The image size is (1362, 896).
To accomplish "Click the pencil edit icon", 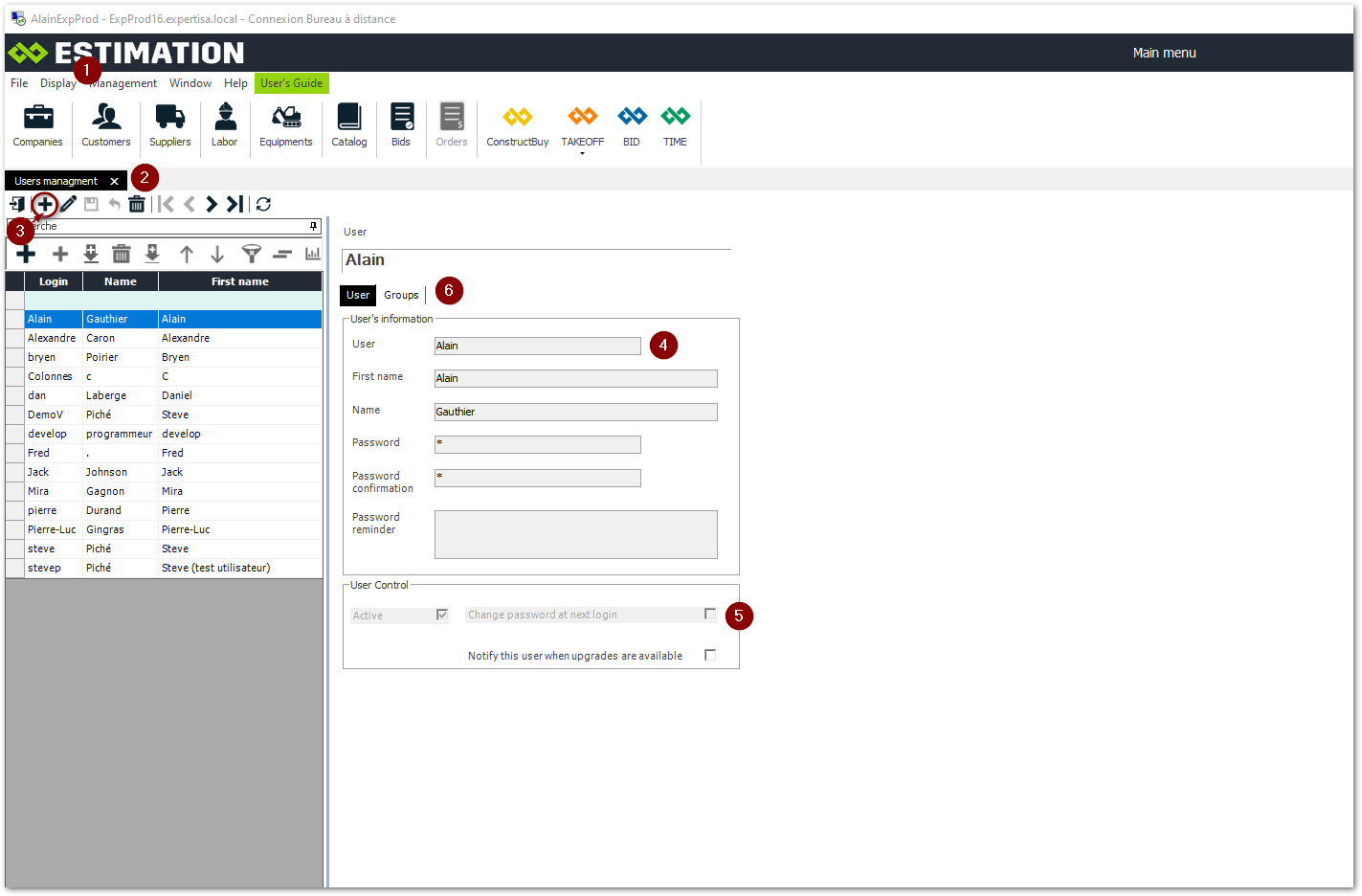I will point(69,204).
